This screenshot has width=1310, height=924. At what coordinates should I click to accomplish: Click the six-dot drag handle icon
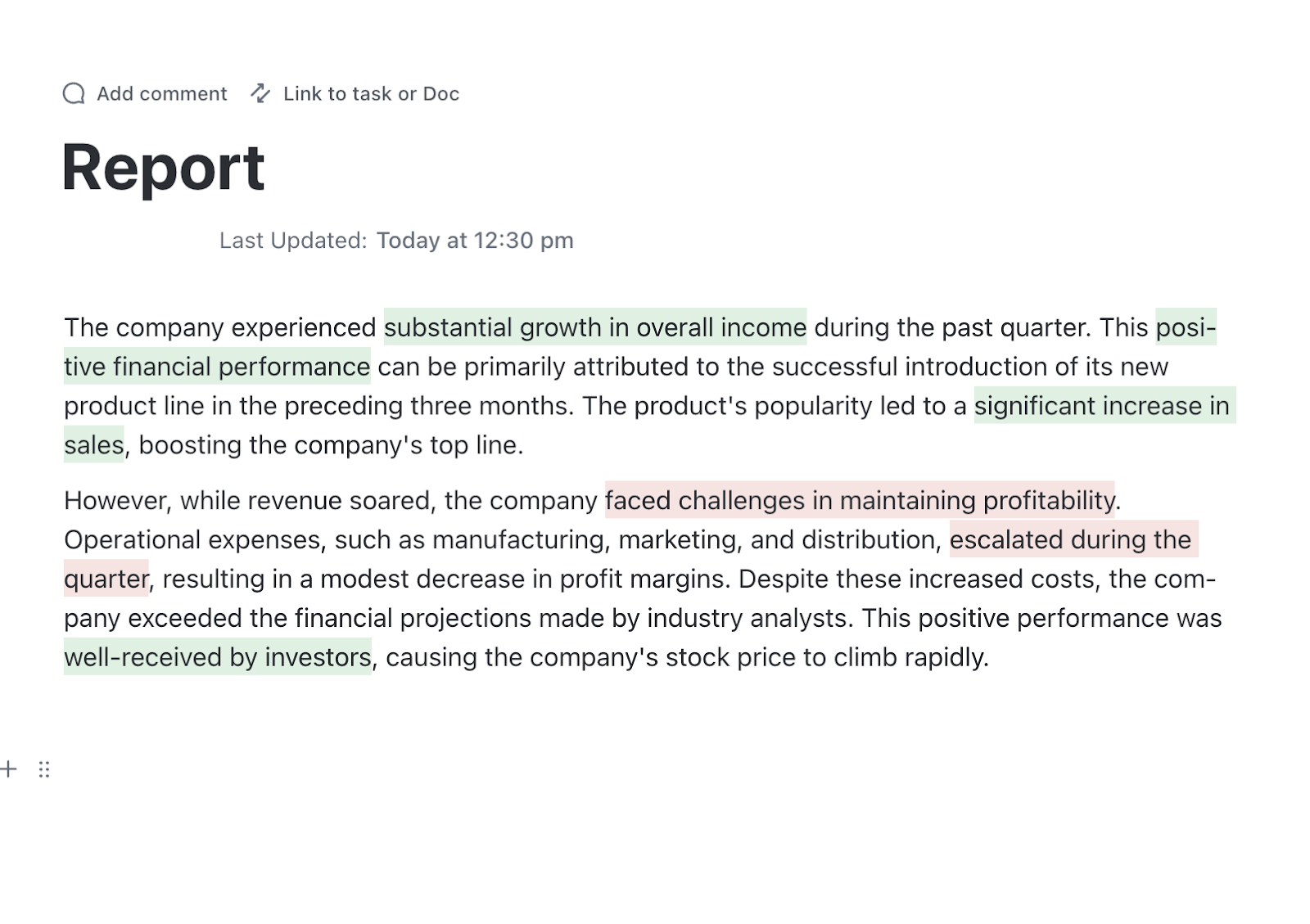pos(44,769)
